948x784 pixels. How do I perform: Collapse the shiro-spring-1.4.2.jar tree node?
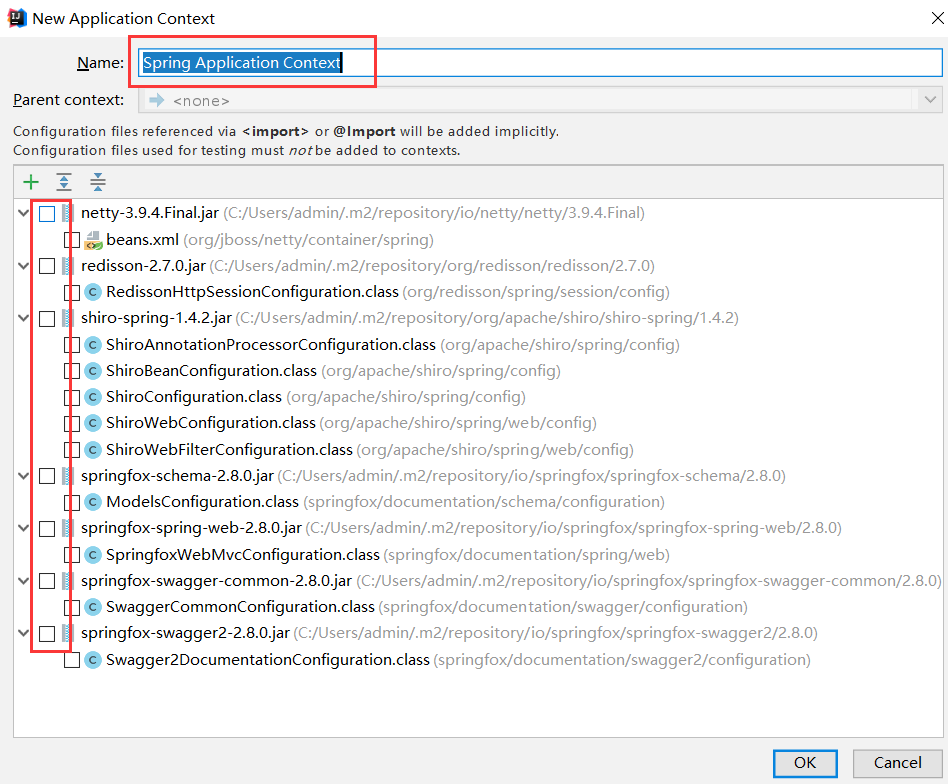coord(23,318)
